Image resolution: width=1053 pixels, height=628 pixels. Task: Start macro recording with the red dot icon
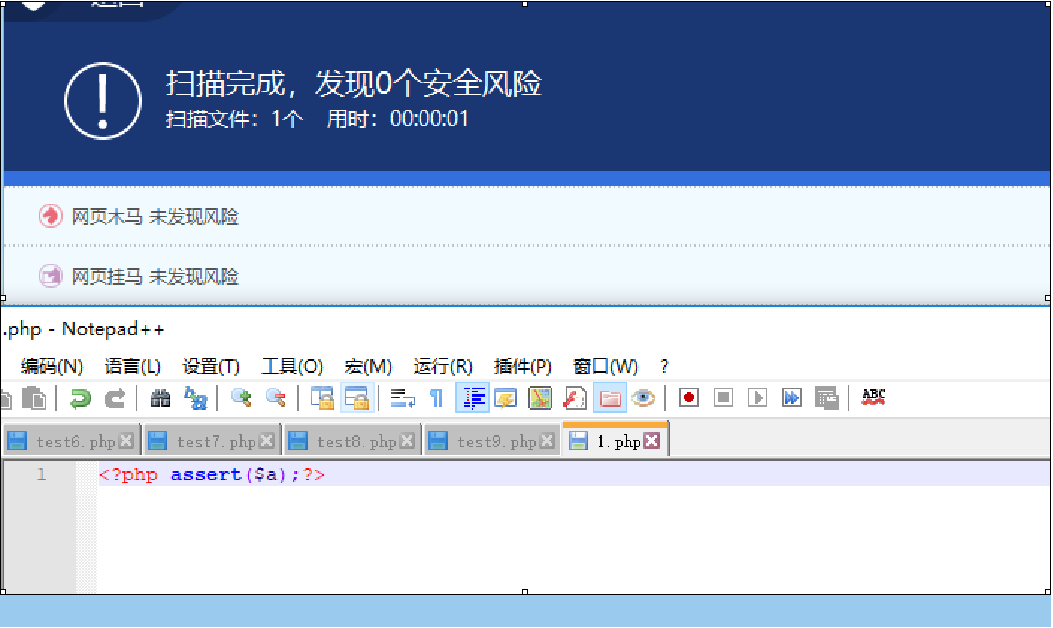(x=688, y=398)
